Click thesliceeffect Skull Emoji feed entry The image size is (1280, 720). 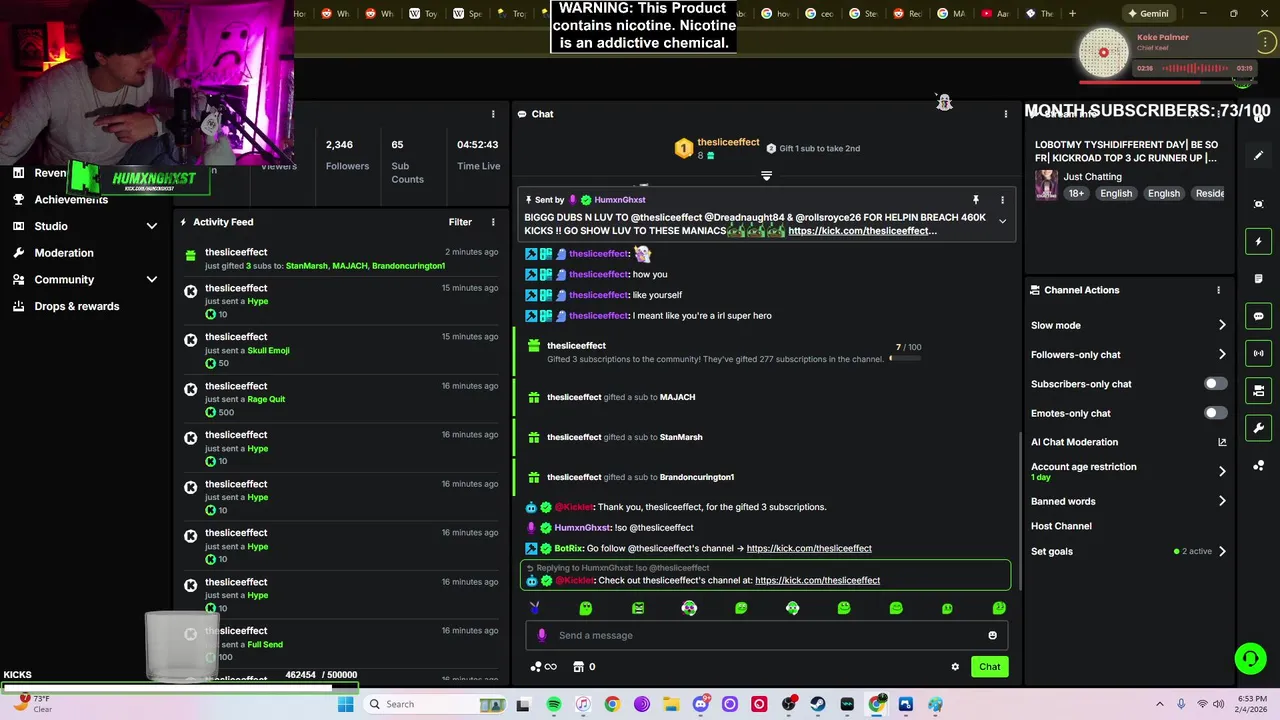(x=341, y=350)
